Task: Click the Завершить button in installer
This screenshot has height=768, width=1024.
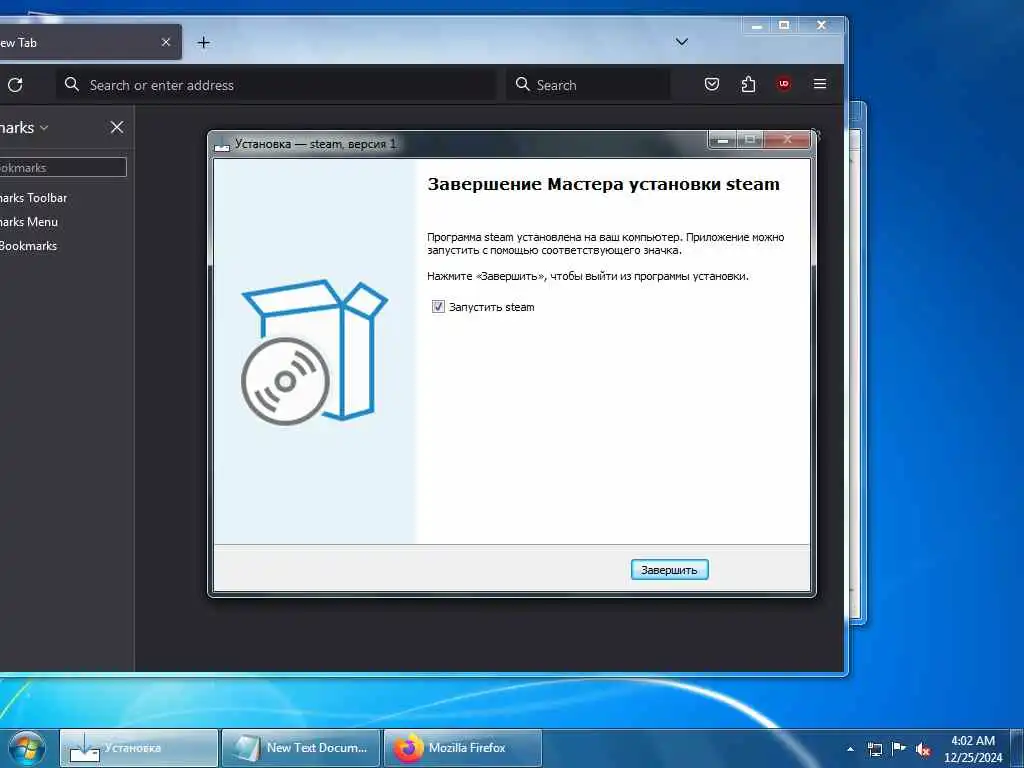Action: coord(669,569)
